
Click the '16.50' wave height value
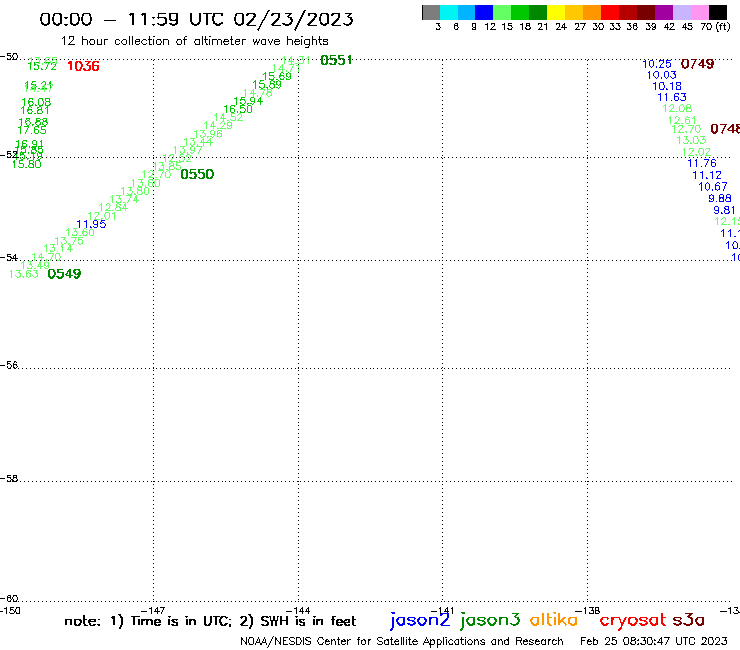(x=238, y=110)
